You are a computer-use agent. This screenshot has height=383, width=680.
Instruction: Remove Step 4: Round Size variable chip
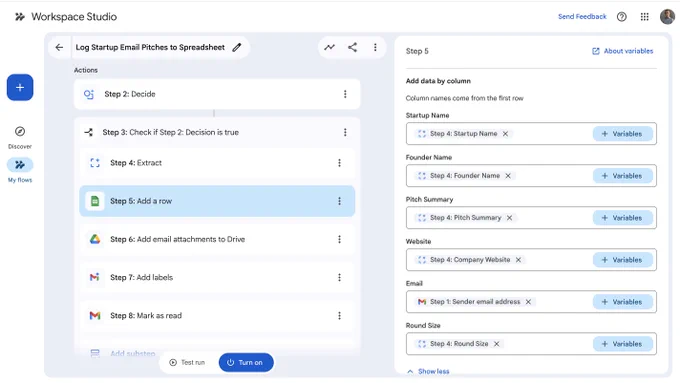pyautogui.click(x=497, y=344)
